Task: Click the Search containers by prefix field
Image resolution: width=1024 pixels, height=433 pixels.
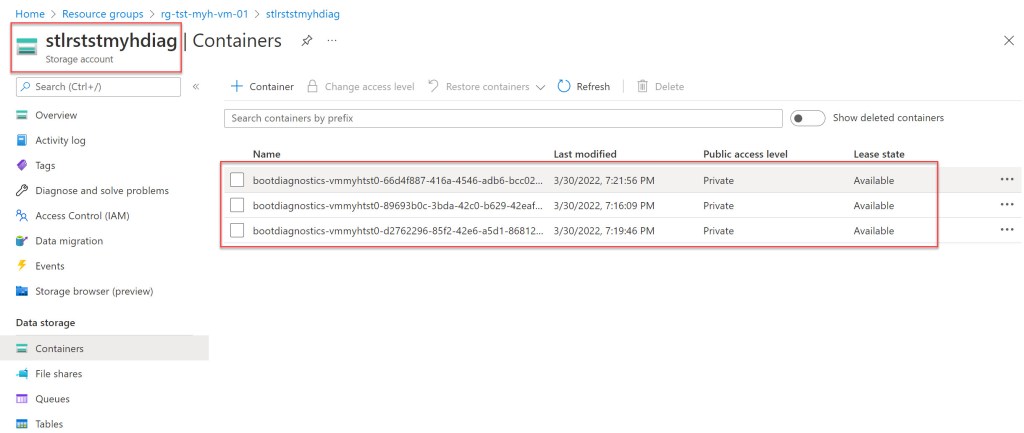Action: [502, 118]
